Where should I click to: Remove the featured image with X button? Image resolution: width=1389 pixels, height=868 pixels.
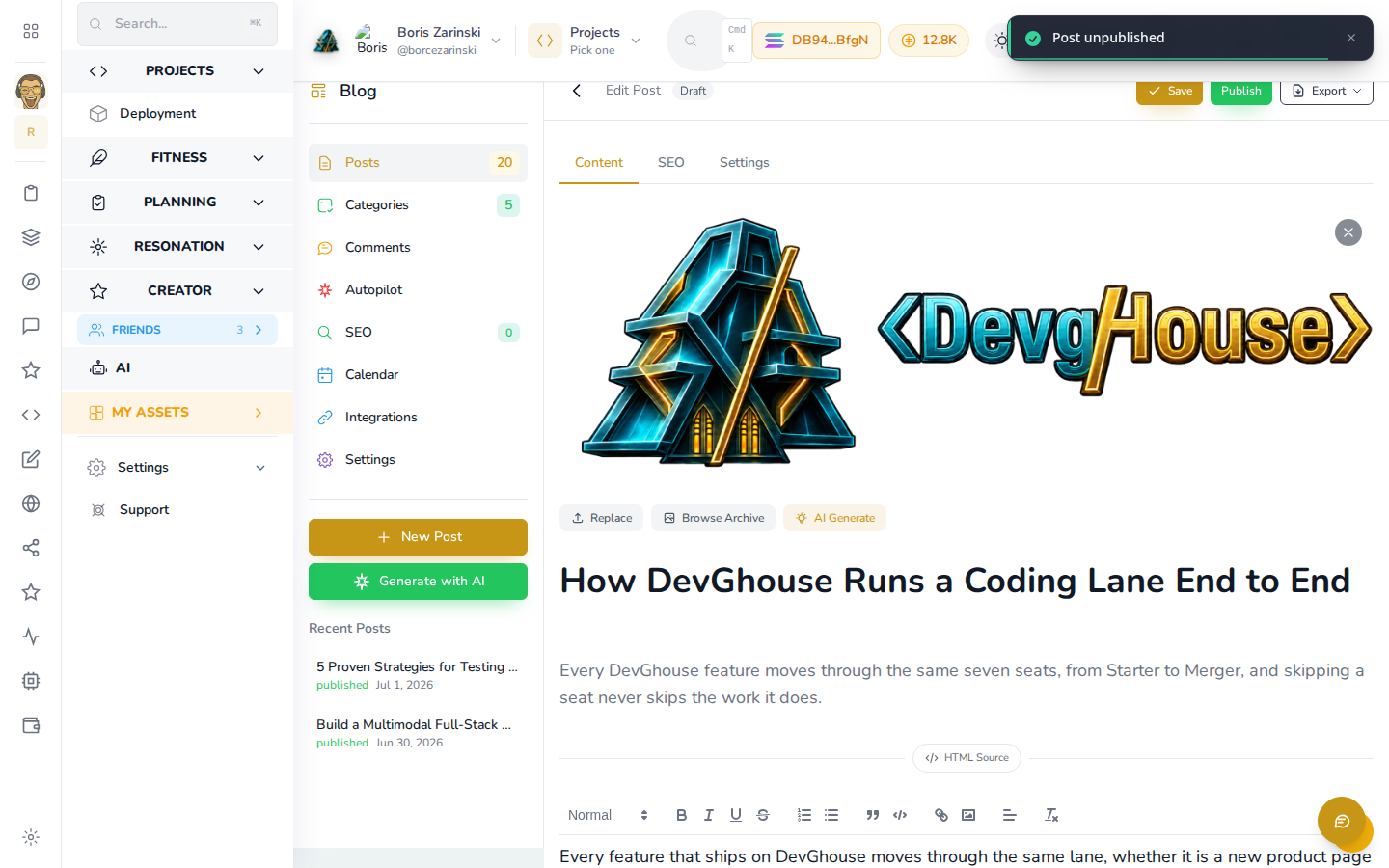1348,232
